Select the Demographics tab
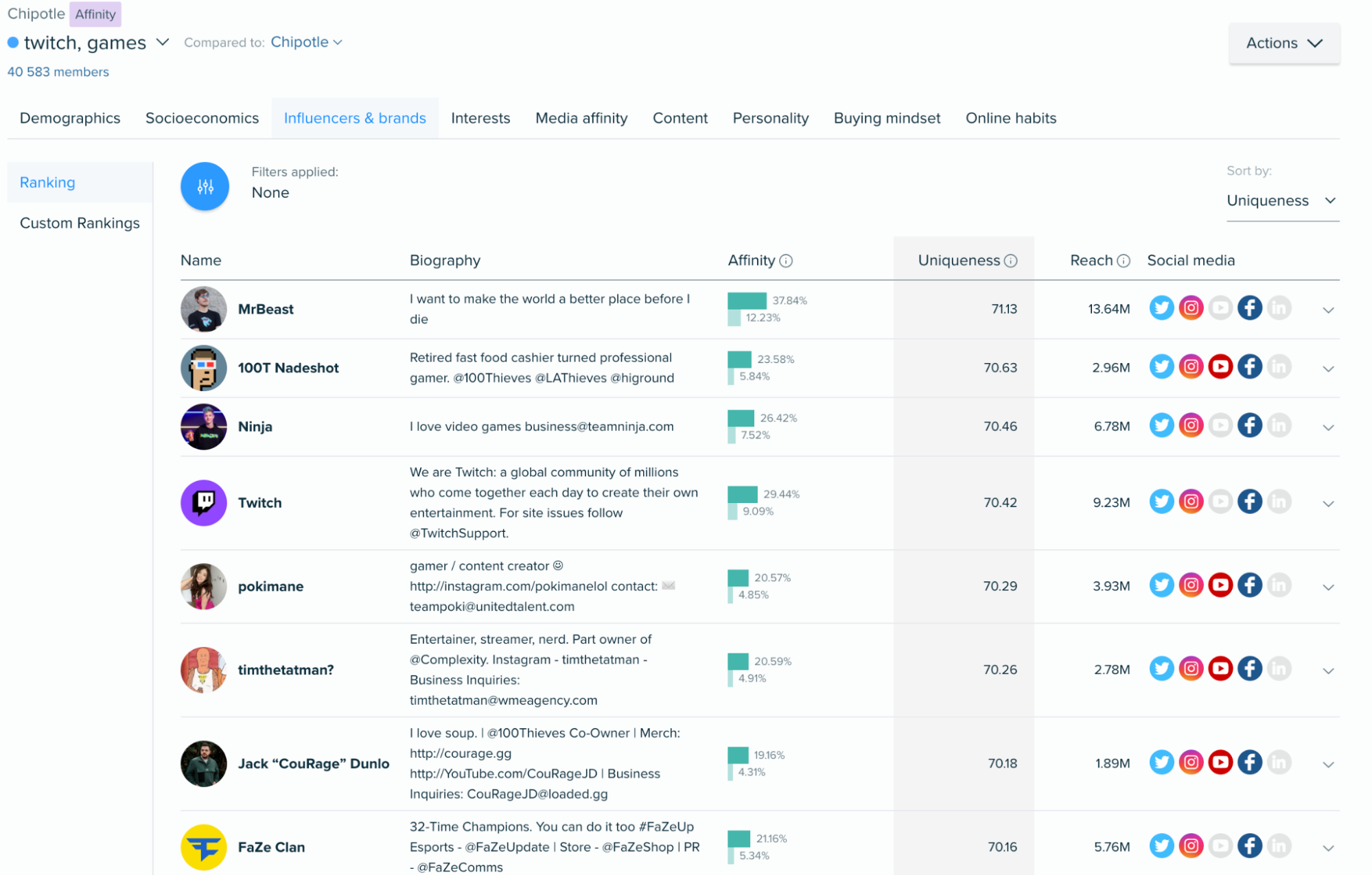Image resolution: width=1372 pixels, height=875 pixels. (x=69, y=119)
